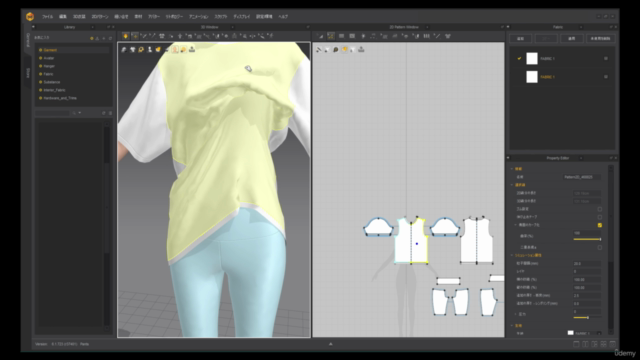Click the first layout icon at bottom right
This screenshot has width=640, height=360.
point(576,344)
